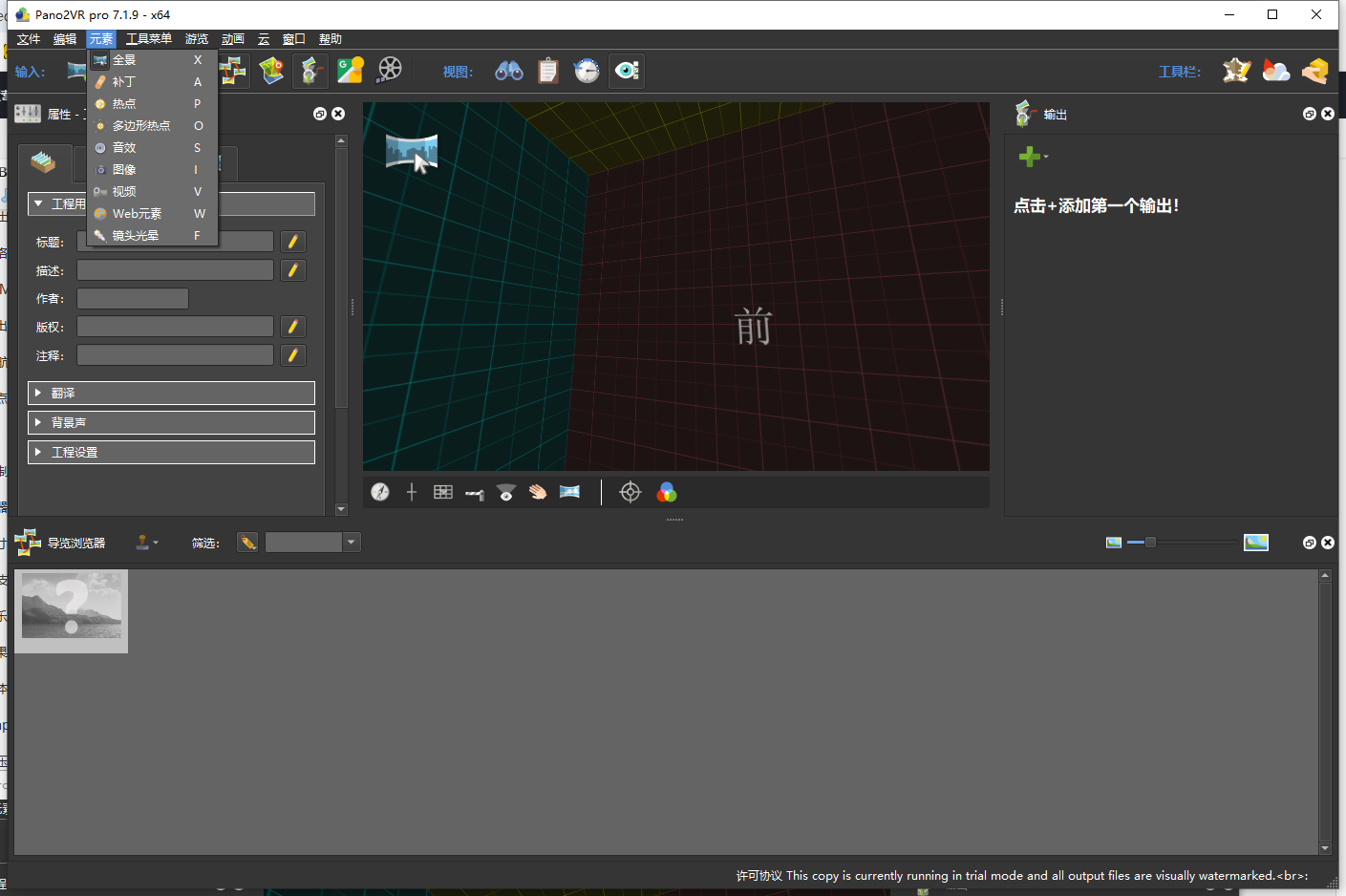Image resolution: width=1346 pixels, height=896 pixels.
Task: Edit the 标题 field with pencil button
Action: (x=293, y=242)
